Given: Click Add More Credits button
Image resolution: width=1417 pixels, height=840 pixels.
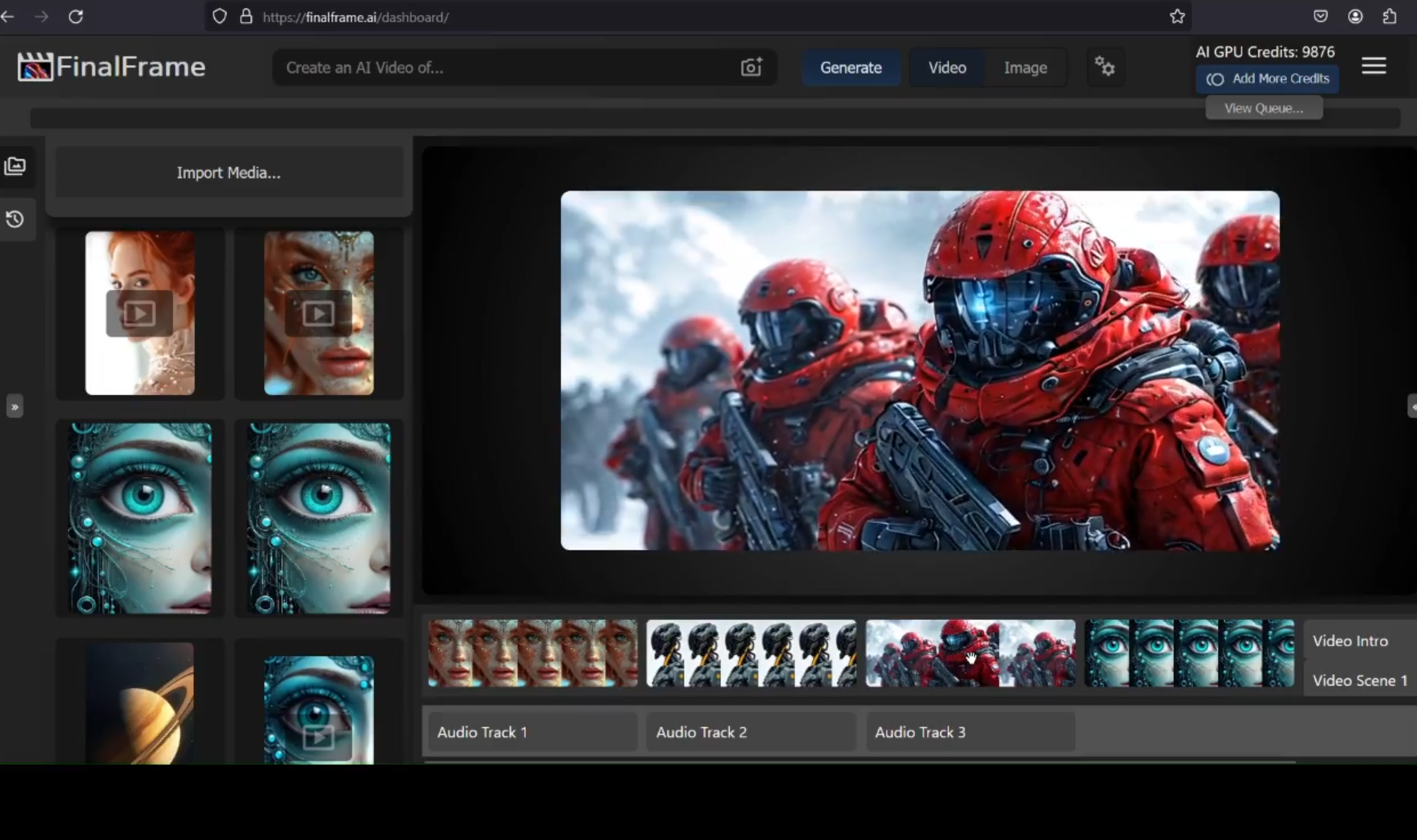Looking at the screenshot, I should tap(1267, 79).
